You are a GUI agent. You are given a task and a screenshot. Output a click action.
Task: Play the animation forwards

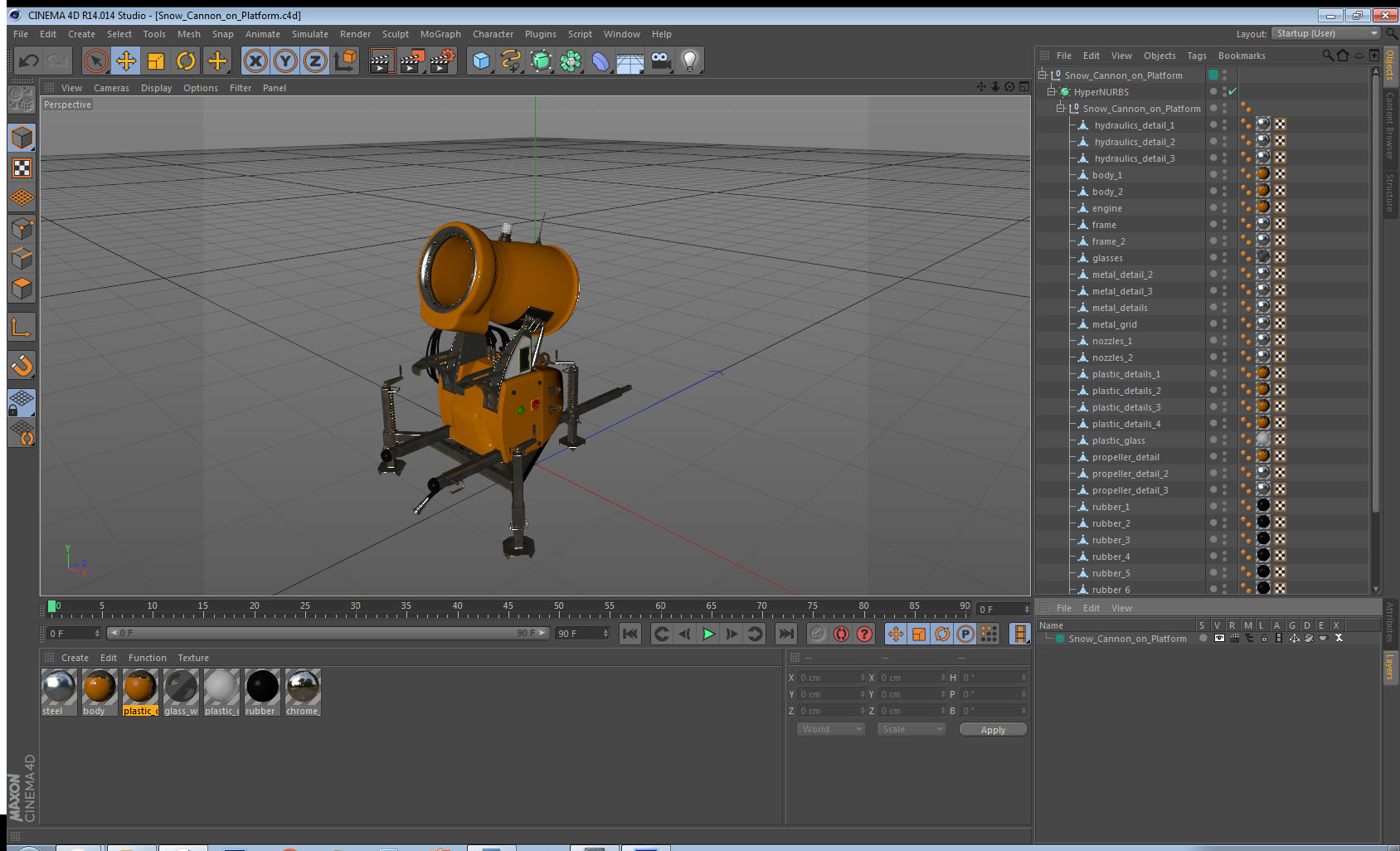click(x=708, y=634)
